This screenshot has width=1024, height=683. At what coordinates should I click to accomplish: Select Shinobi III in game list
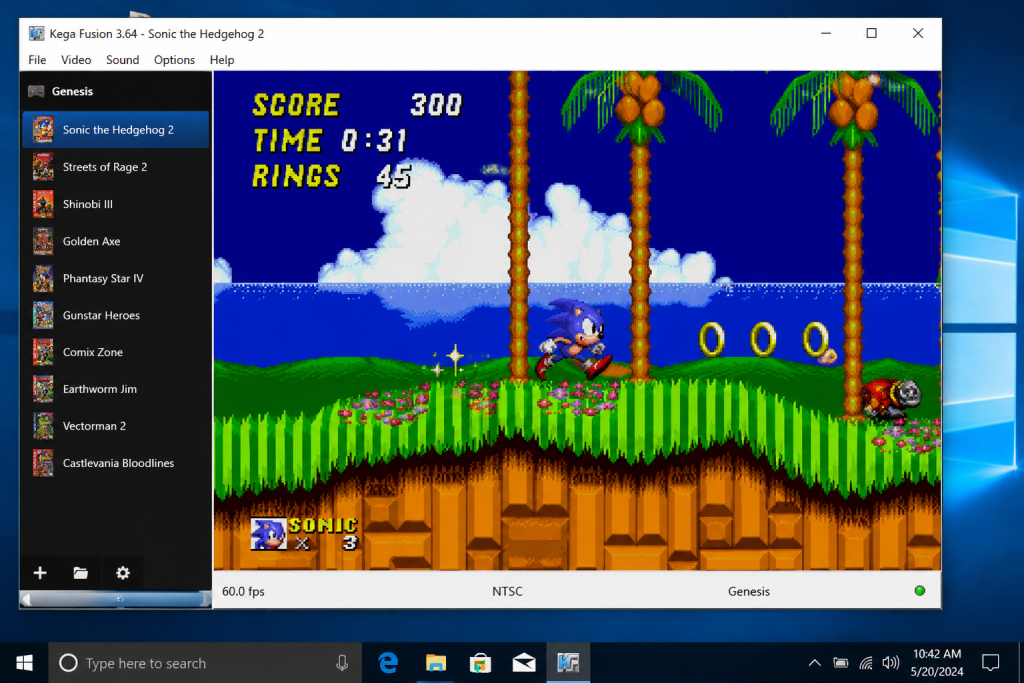[x=116, y=204]
